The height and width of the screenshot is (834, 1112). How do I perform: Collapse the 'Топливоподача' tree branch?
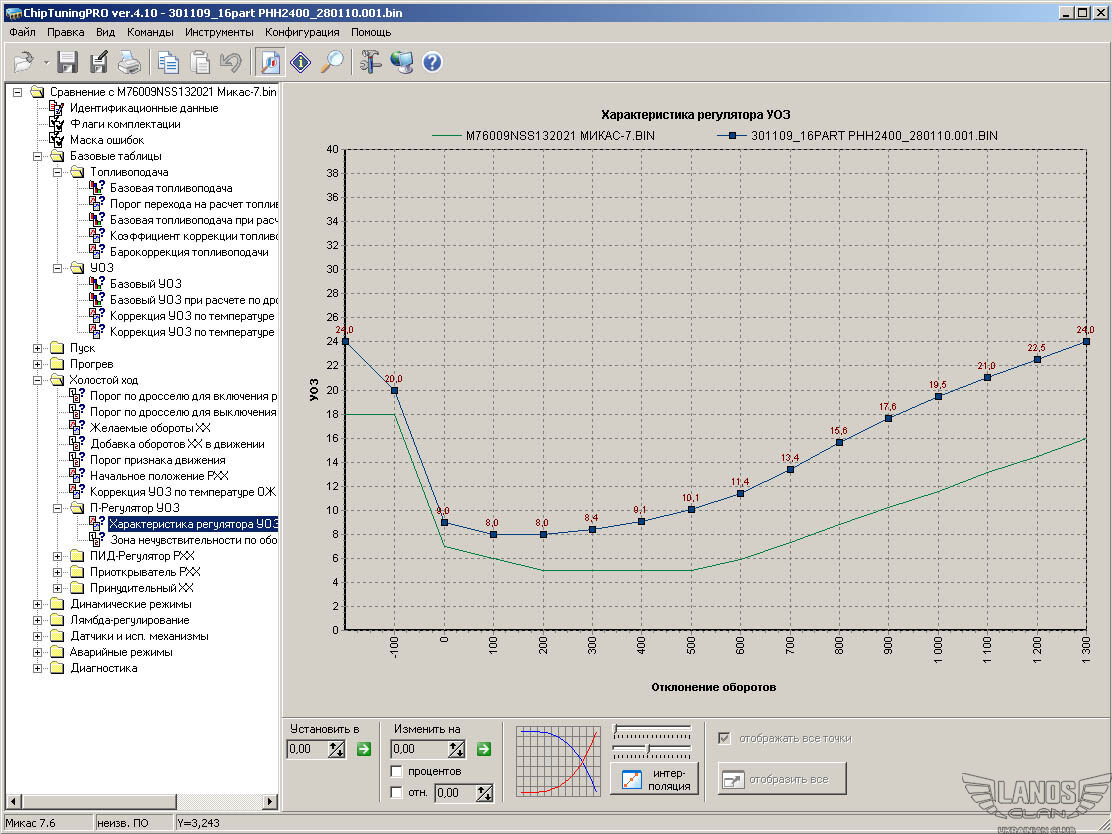click(x=58, y=172)
